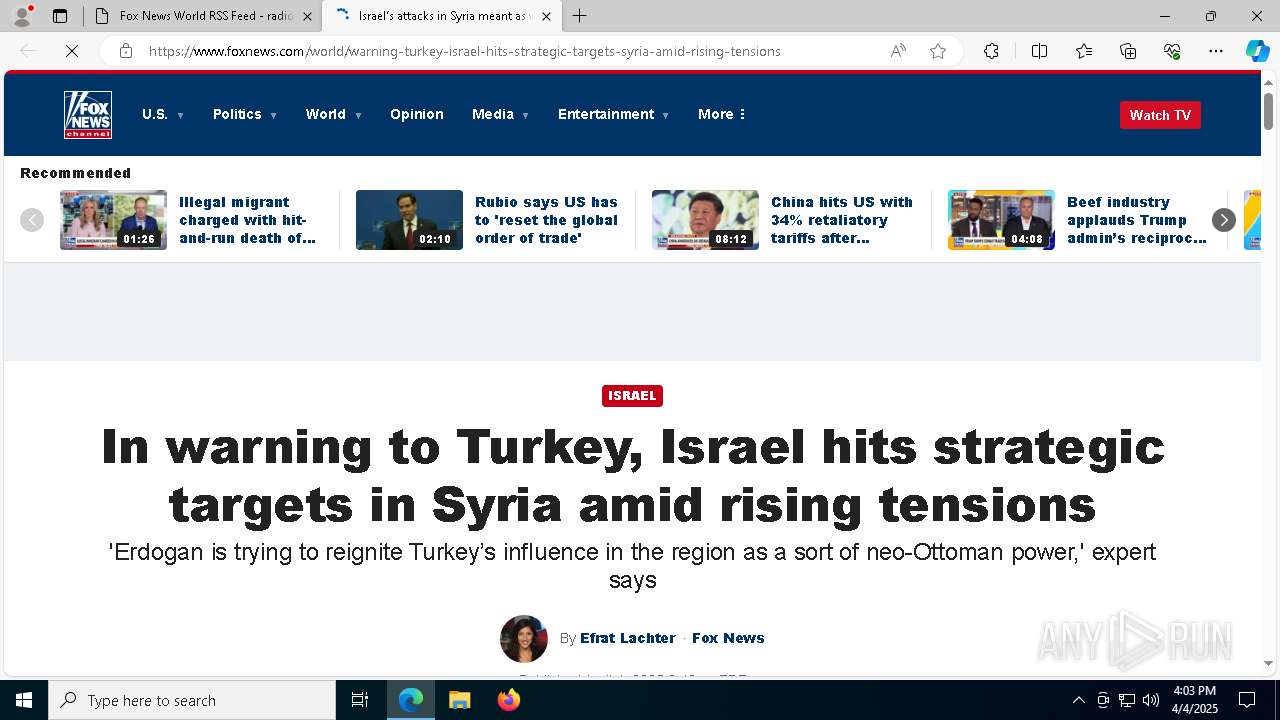This screenshot has height=720, width=1280.
Task: Close the Israel's attacks in Syria tab
Action: 546,16
